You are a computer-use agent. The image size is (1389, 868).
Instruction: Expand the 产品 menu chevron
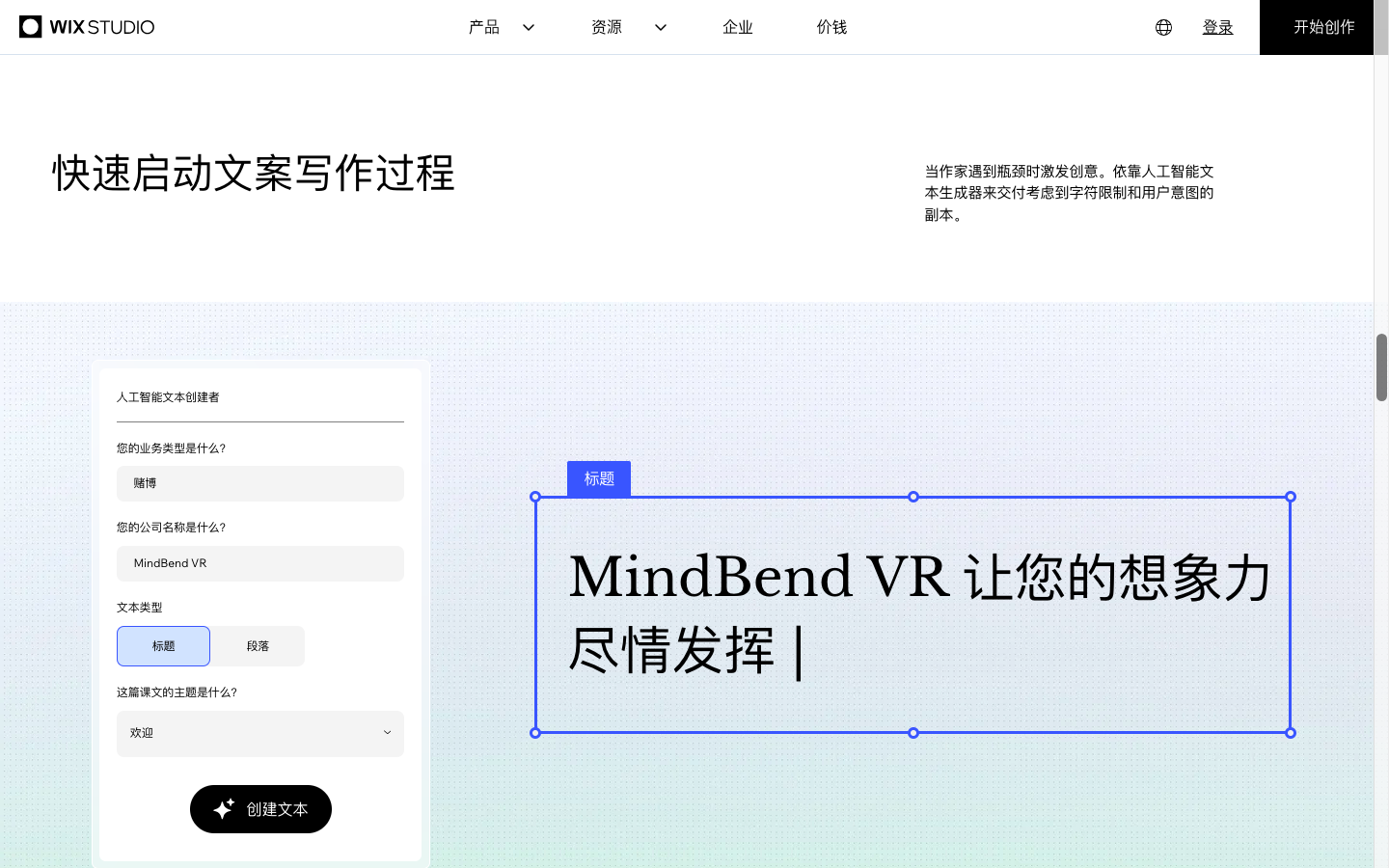coord(529,27)
